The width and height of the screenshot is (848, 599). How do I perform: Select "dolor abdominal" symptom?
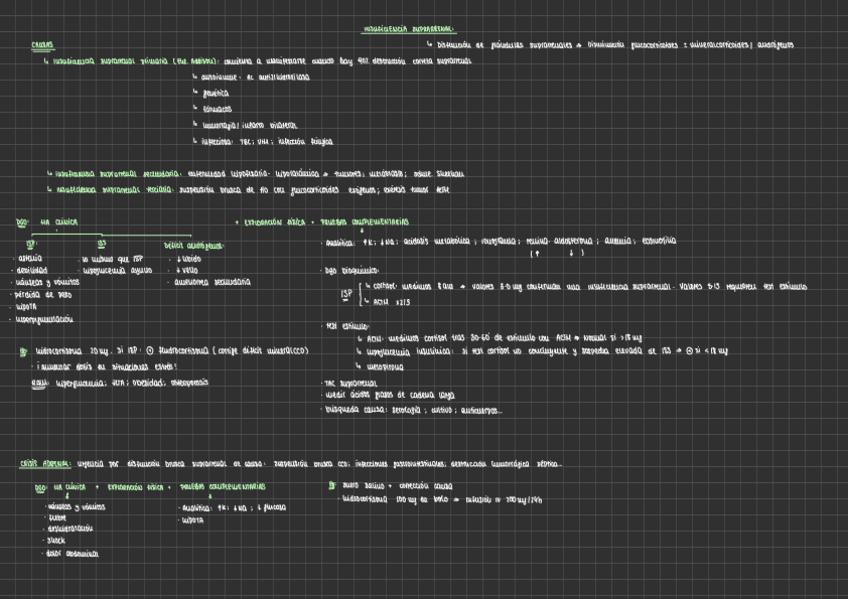(72, 554)
